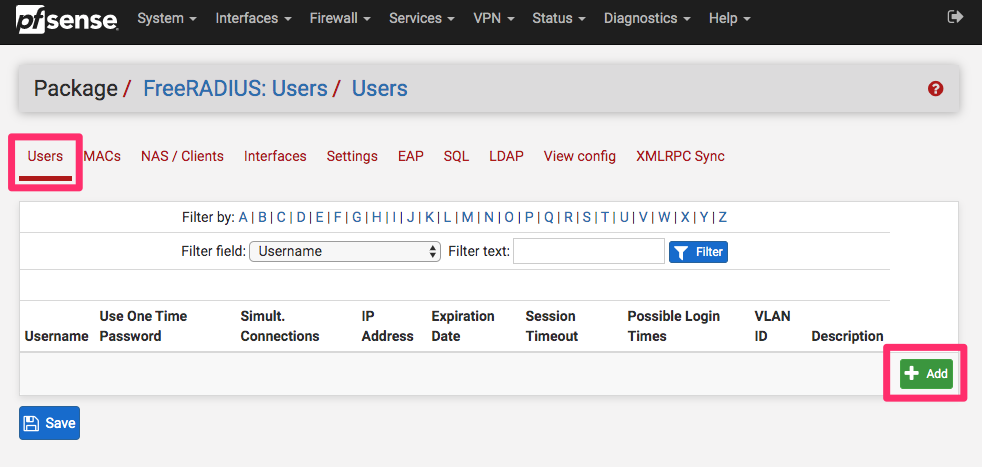
Task: Open the Firewall menu
Action: (340, 18)
